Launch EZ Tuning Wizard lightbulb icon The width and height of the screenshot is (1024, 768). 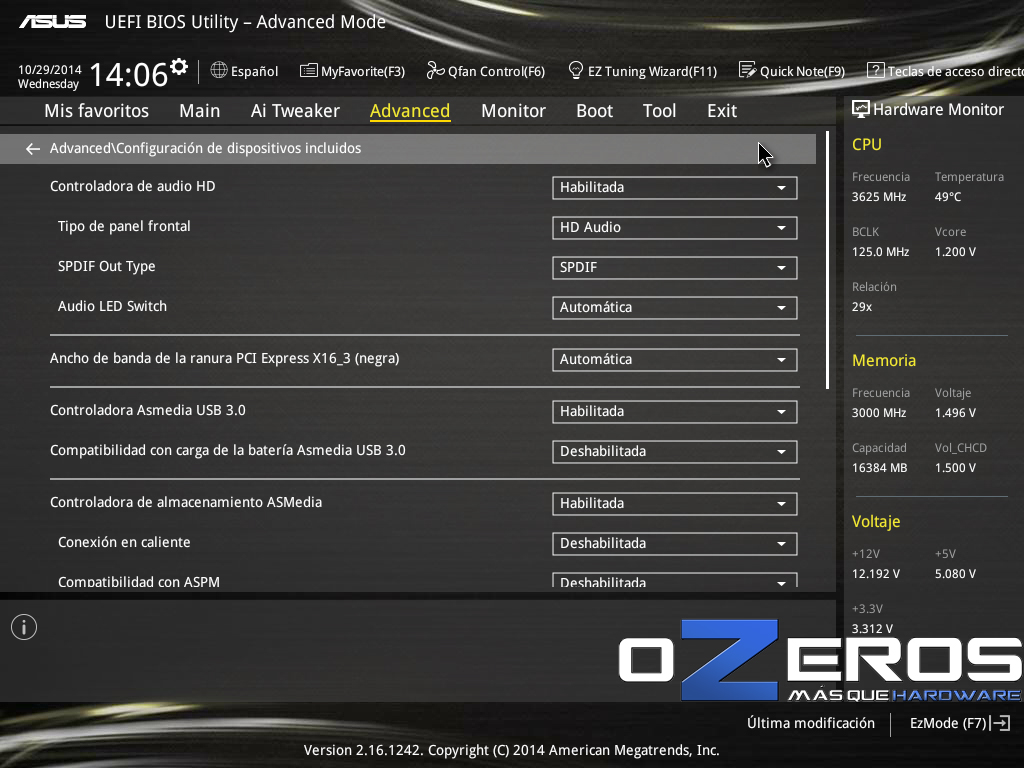click(x=576, y=71)
